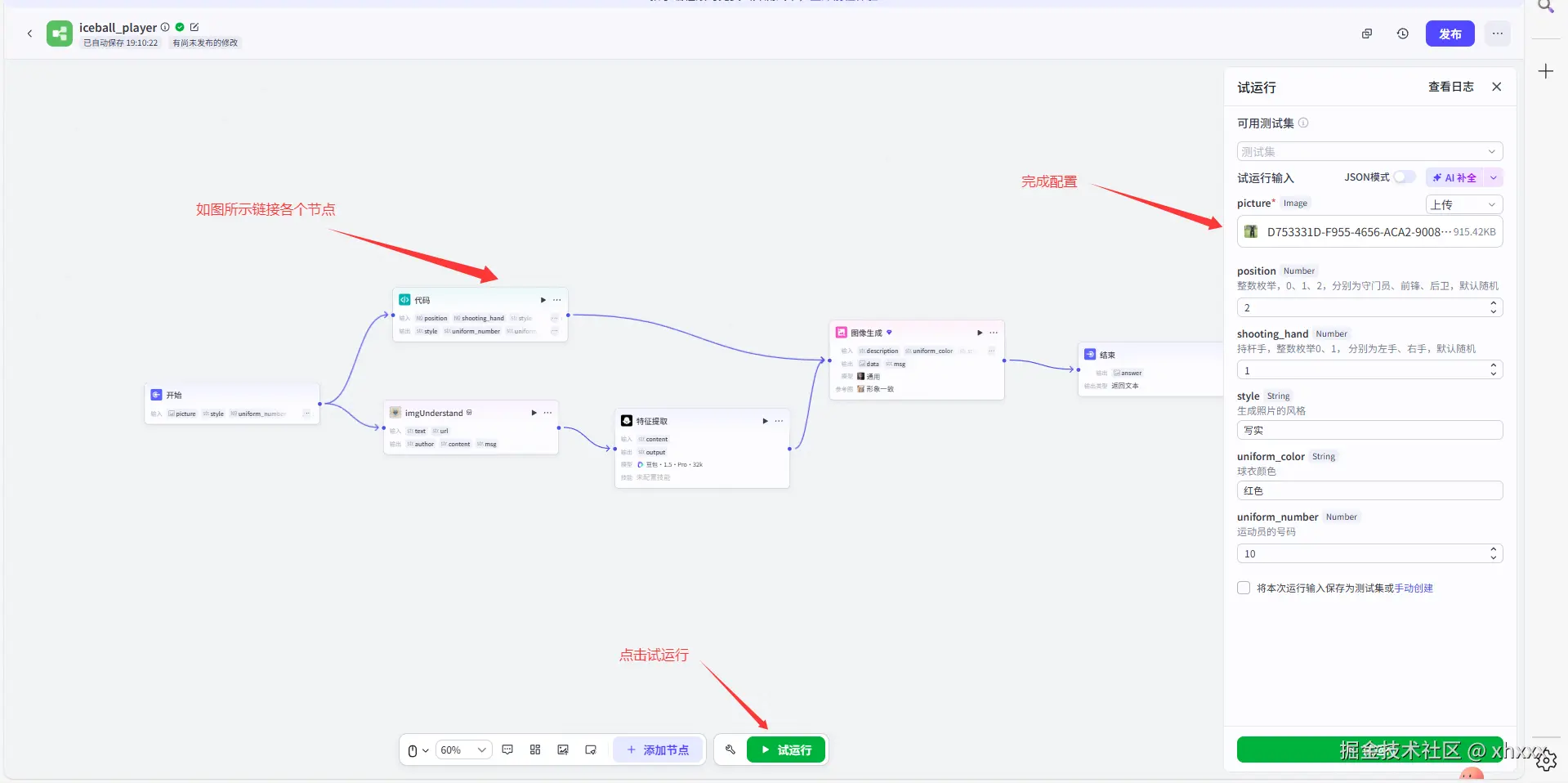
Task: Click the green 试运行 button
Action: coord(786,749)
